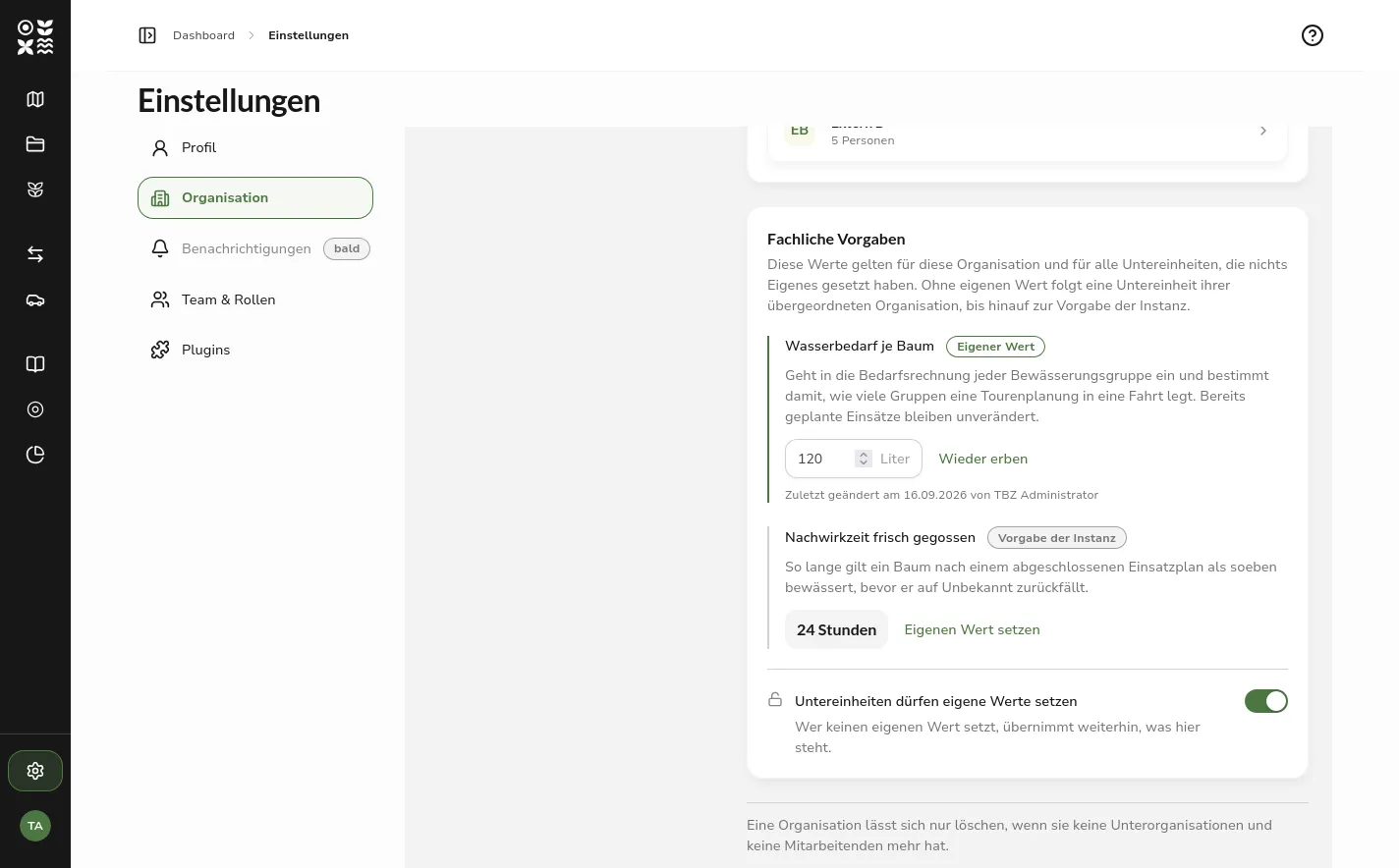The width and height of the screenshot is (1399, 868).
Task: Open the help question mark icon
Action: 1313,35
